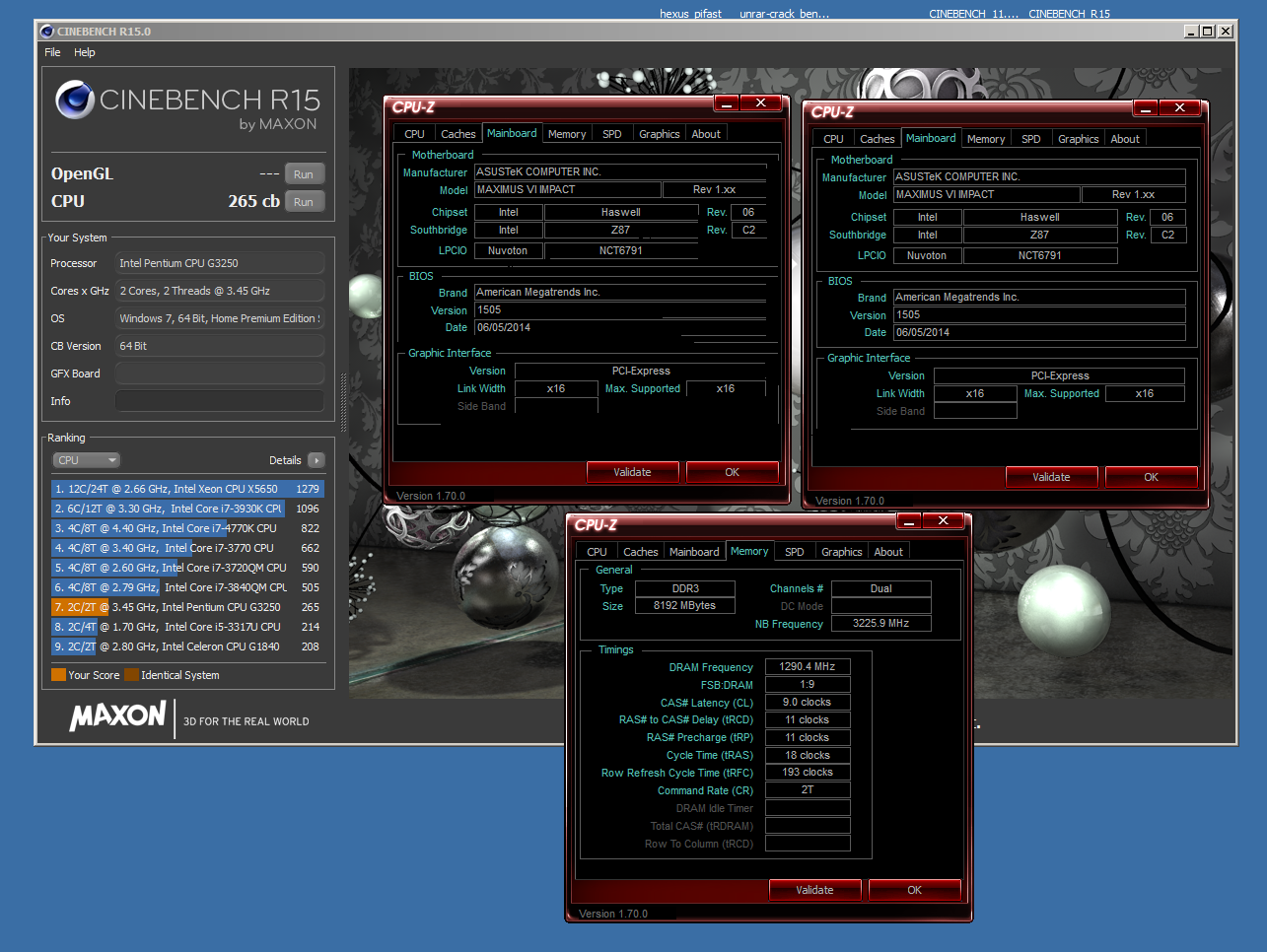The image size is (1267, 952).
Task: Click the Processor field Intel Pentium G3250
Action: [x=220, y=263]
